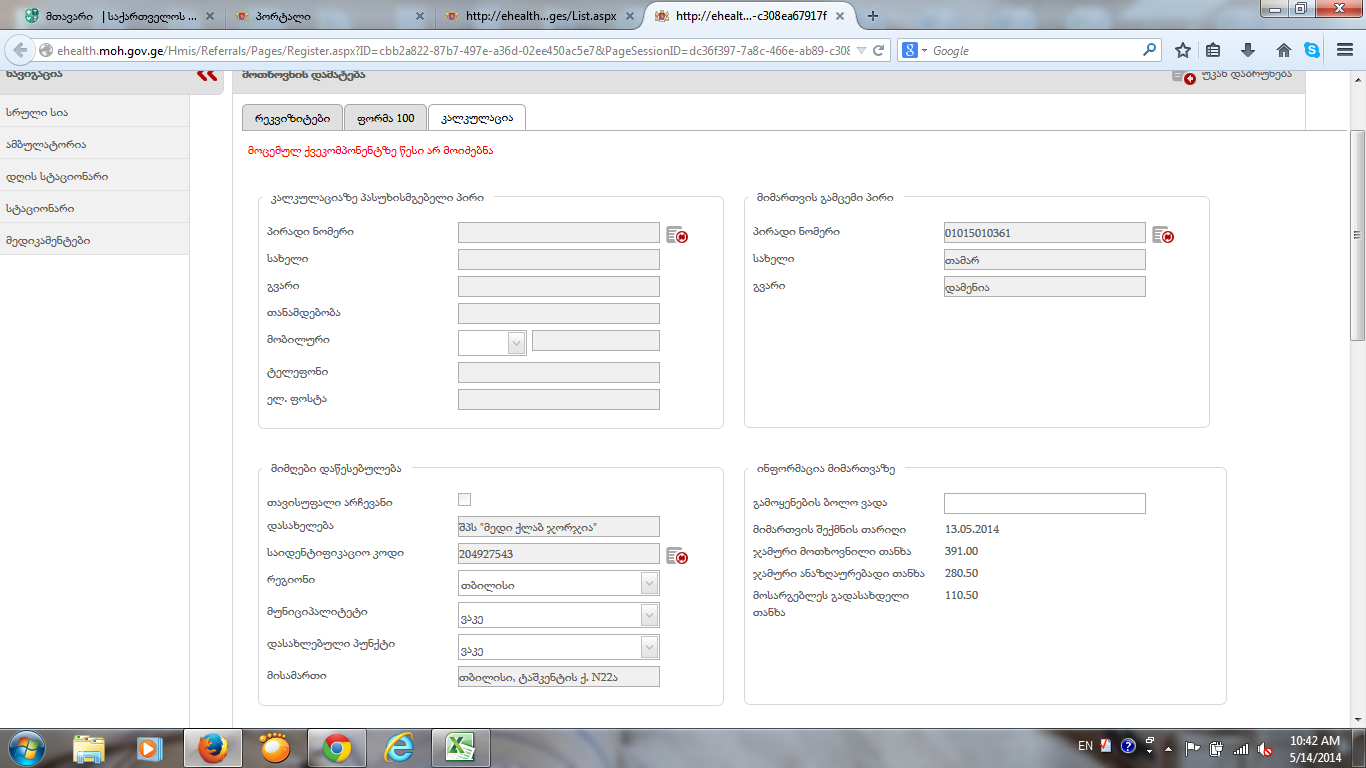The image size is (1366, 768).
Task: Toggle the თავისუფალი არჩევანი checkbox
Action: (x=464, y=500)
